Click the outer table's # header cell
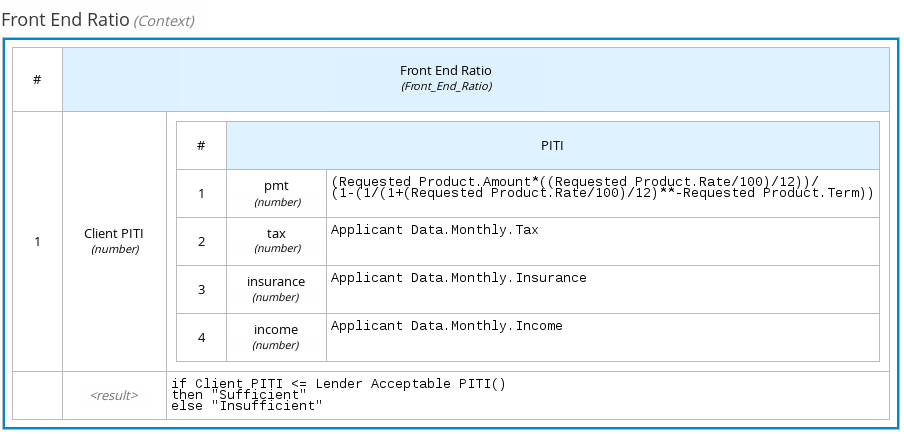The image size is (904, 434). [x=37, y=78]
